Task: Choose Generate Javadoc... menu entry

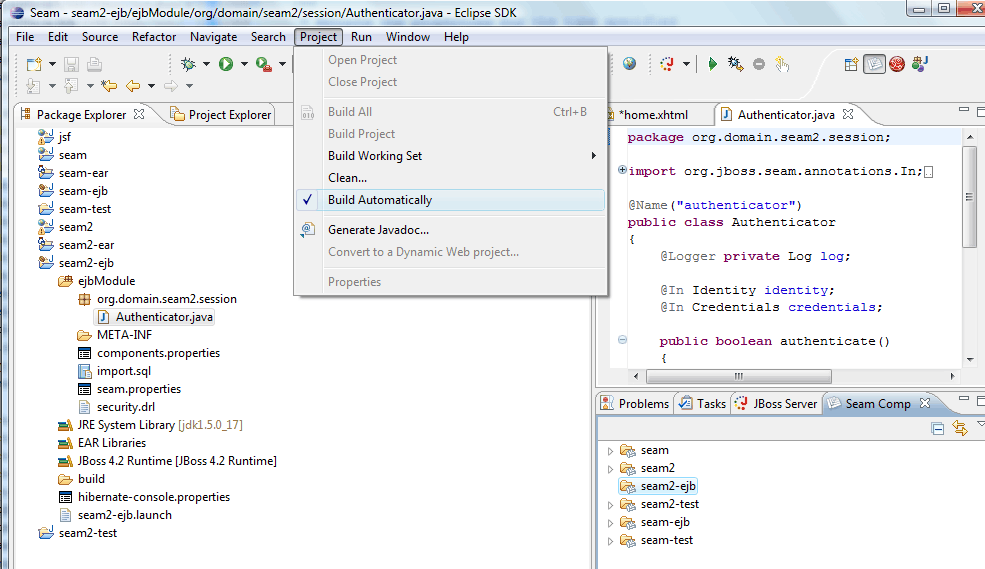Action: tap(378, 230)
